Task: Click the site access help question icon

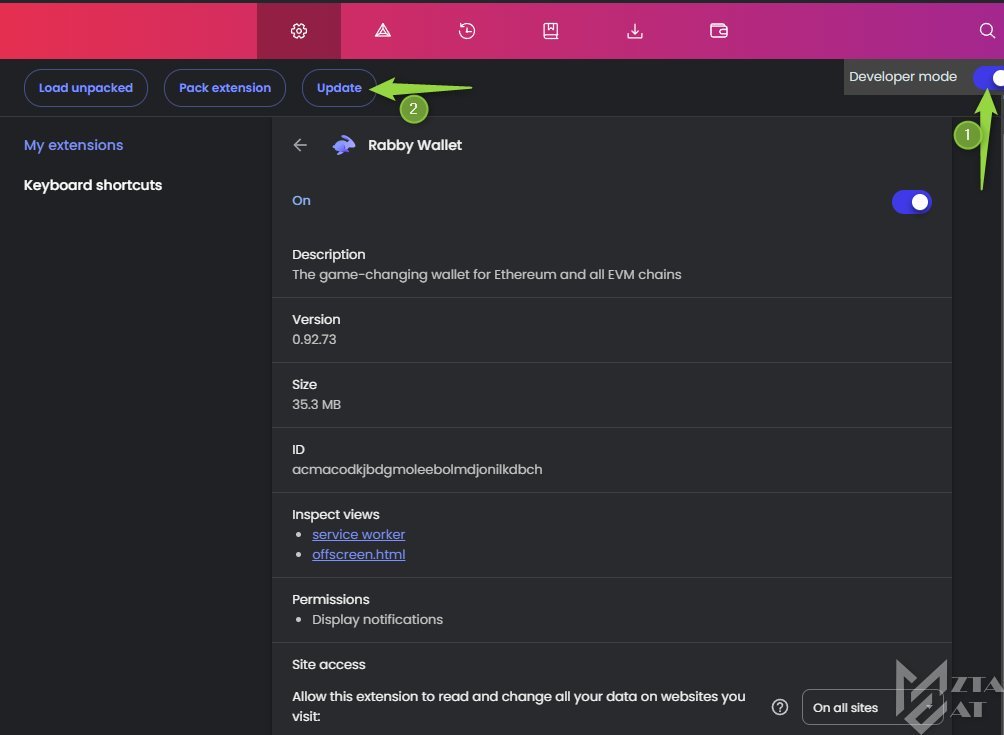Action: pos(779,707)
